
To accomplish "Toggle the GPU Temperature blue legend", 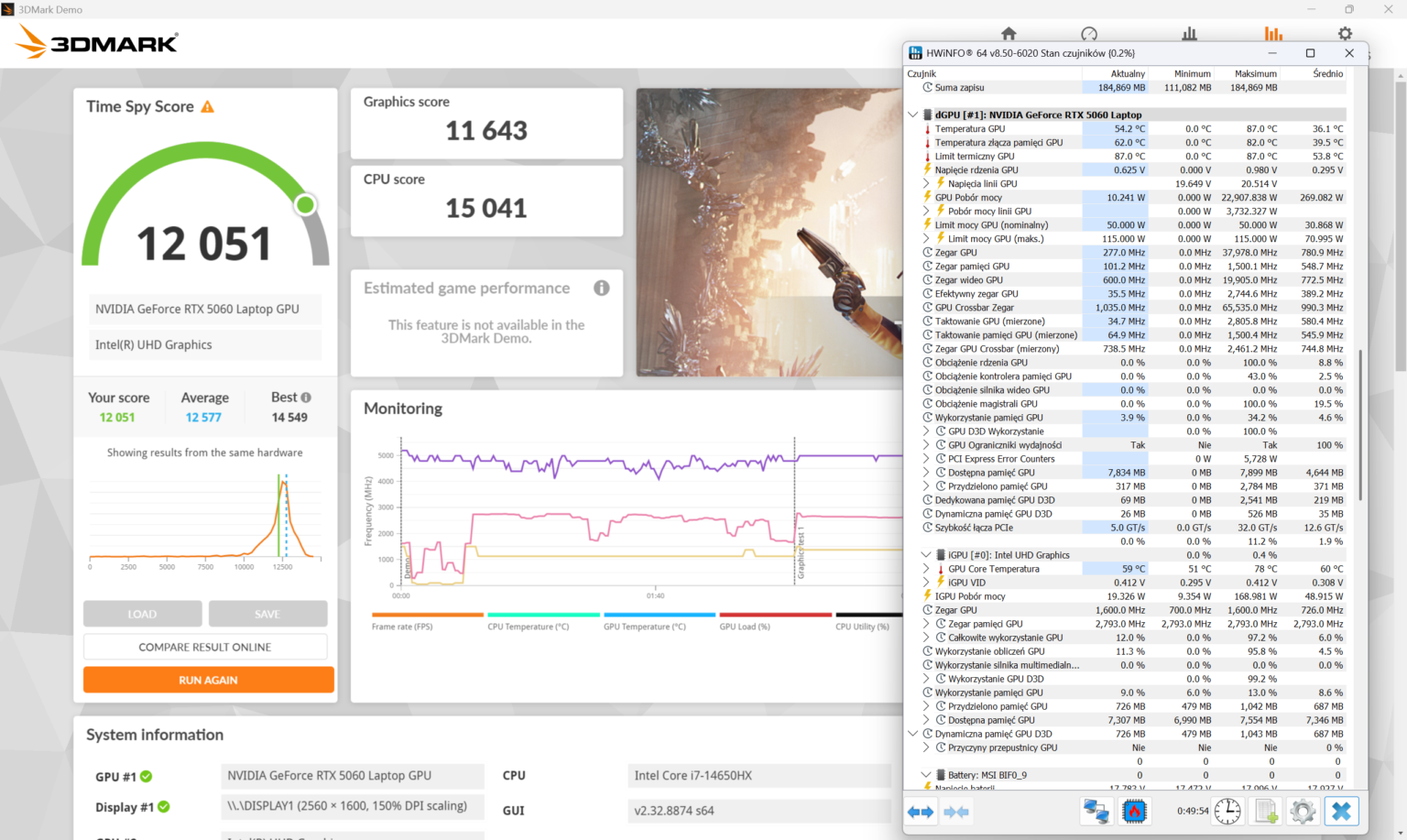I will click(659, 622).
